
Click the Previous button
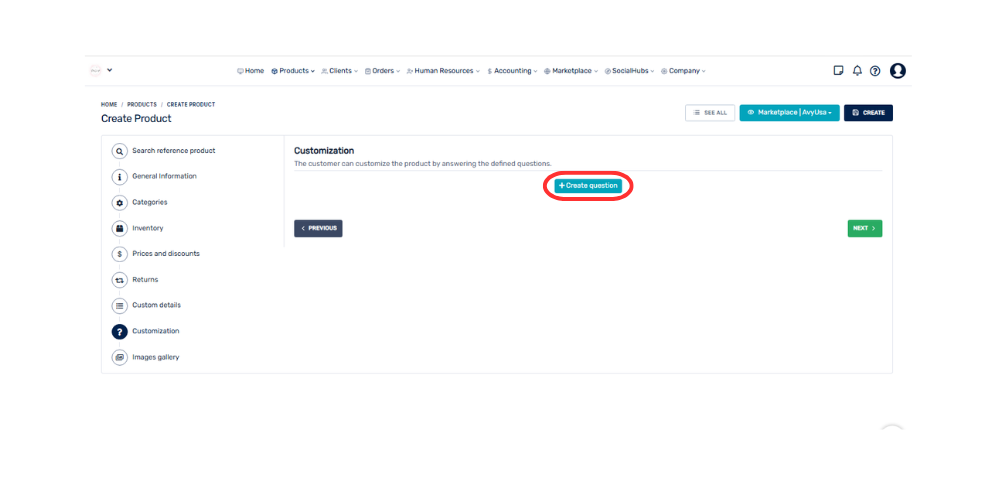pos(318,228)
